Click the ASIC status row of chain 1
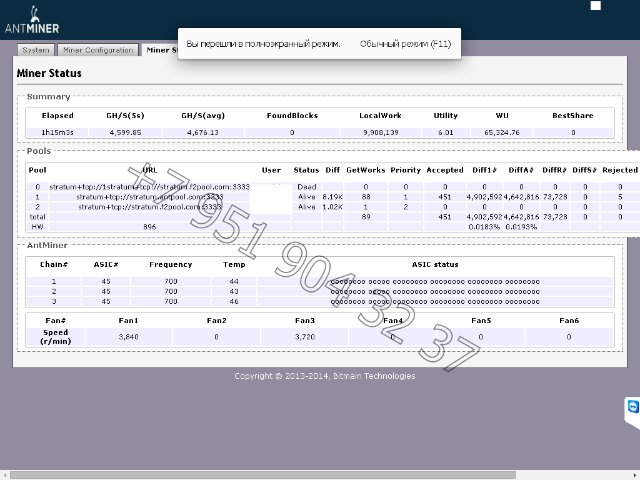Viewport: 640px width, 480px height. pos(435,282)
